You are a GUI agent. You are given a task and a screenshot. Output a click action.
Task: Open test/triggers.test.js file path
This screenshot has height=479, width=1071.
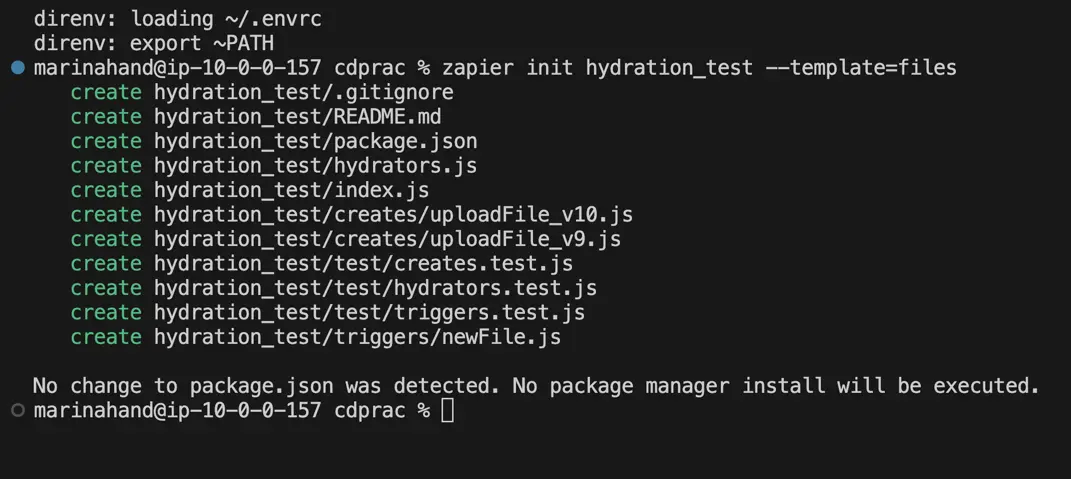click(x=370, y=313)
